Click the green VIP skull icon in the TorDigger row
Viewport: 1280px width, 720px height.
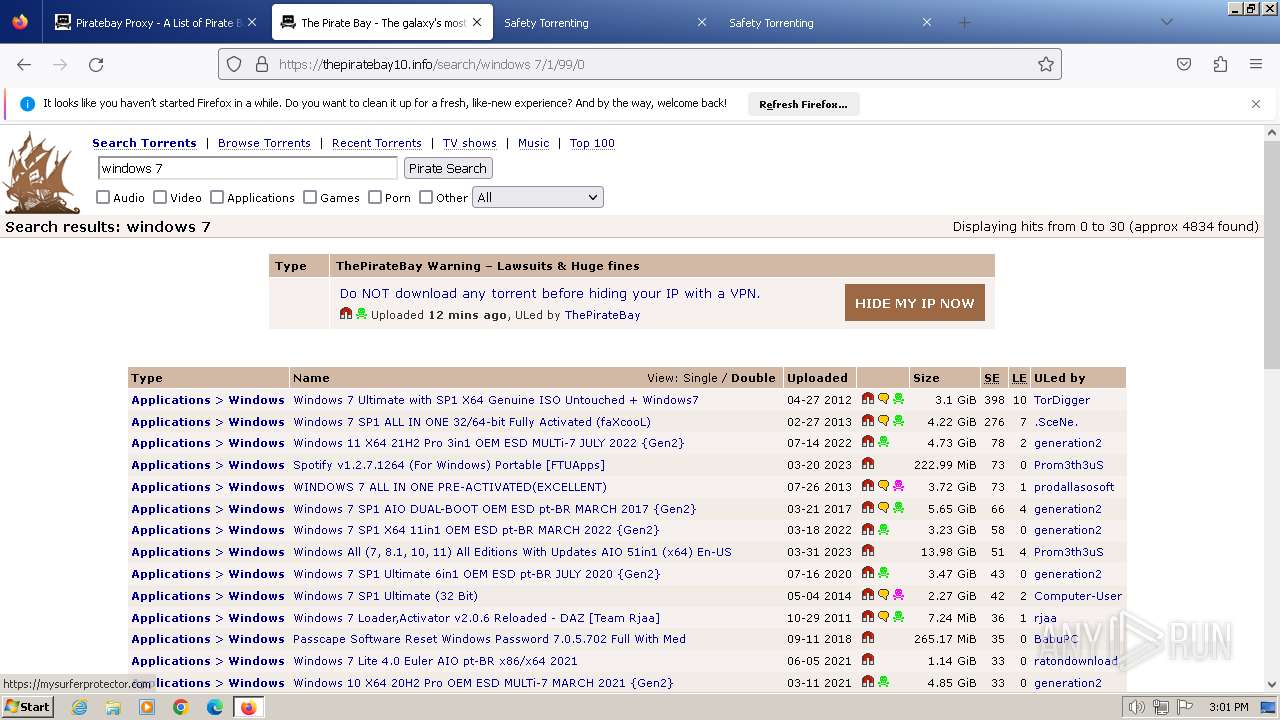tap(898, 399)
